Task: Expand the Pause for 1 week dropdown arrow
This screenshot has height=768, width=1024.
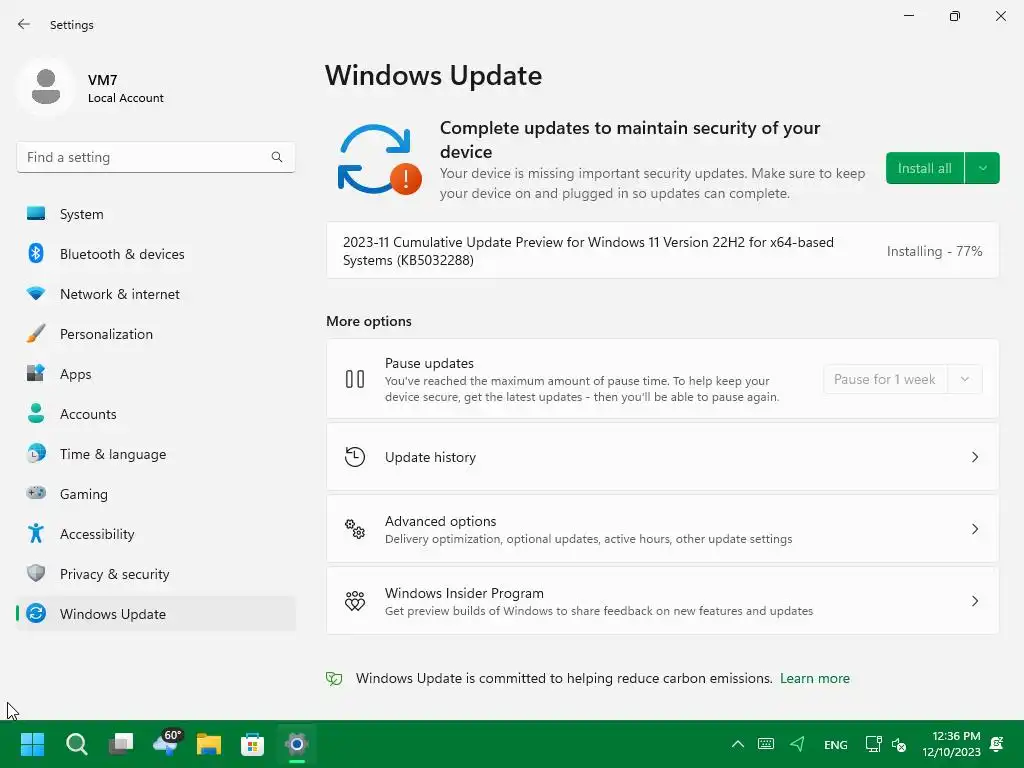Action: click(x=965, y=379)
